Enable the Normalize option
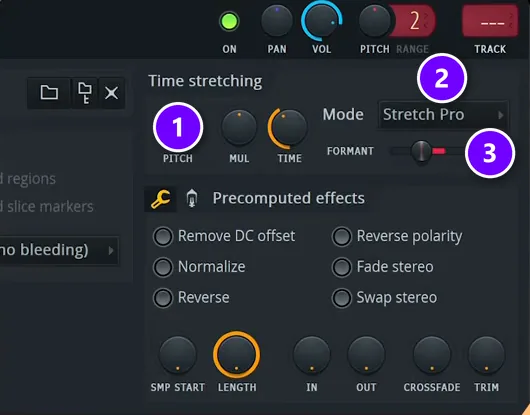 [163, 267]
